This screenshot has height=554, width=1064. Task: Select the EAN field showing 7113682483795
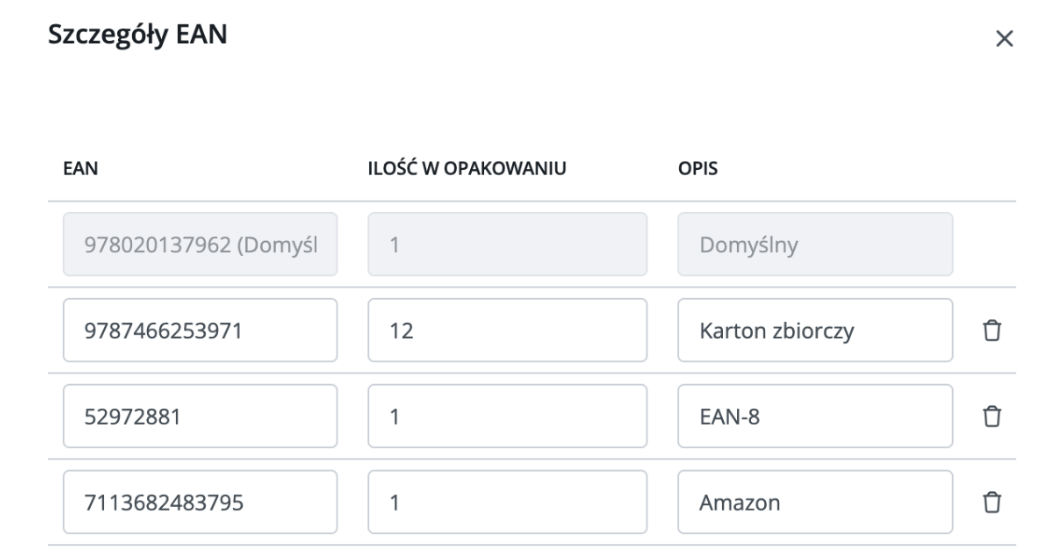[200, 502]
